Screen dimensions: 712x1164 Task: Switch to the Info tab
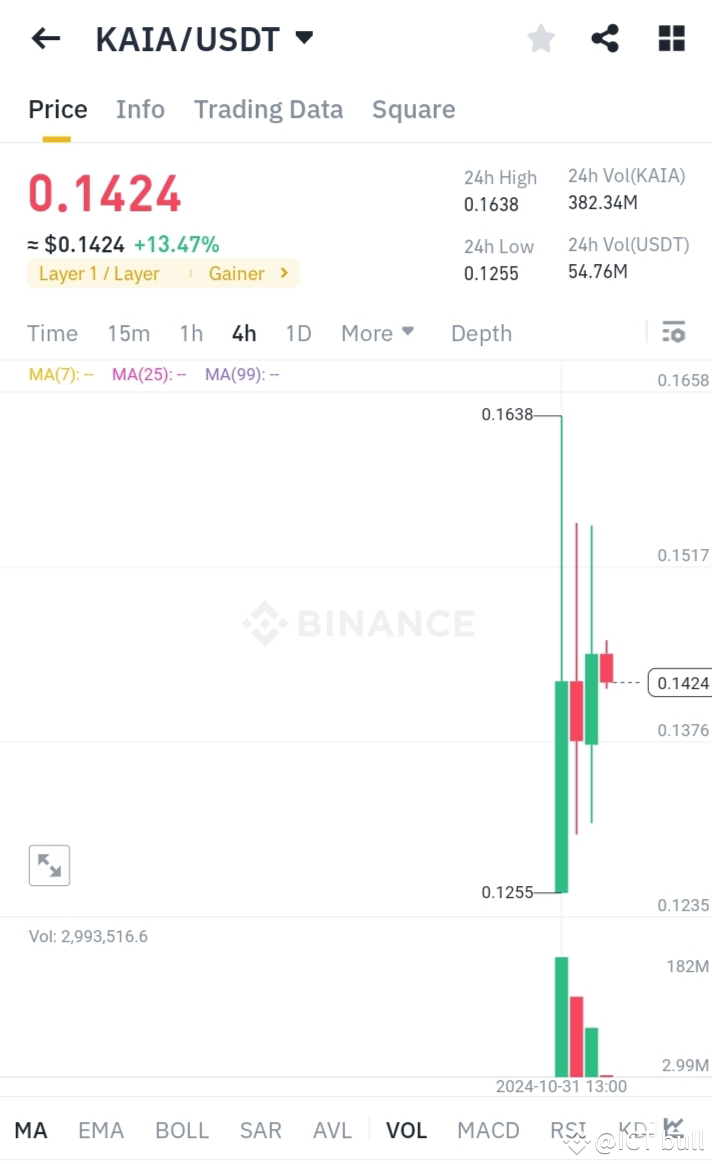(x=140, y=109)
